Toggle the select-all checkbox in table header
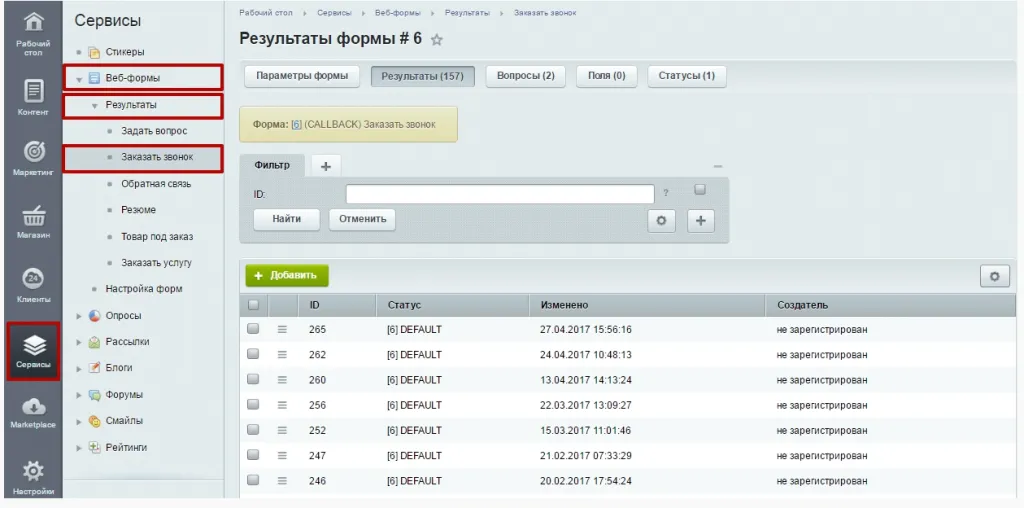Viewport: 1024px width, 508px height. pos(253,304)
